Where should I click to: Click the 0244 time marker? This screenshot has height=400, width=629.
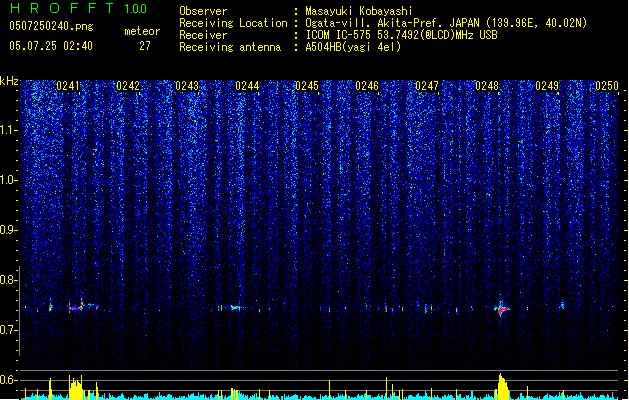[247, 86]
